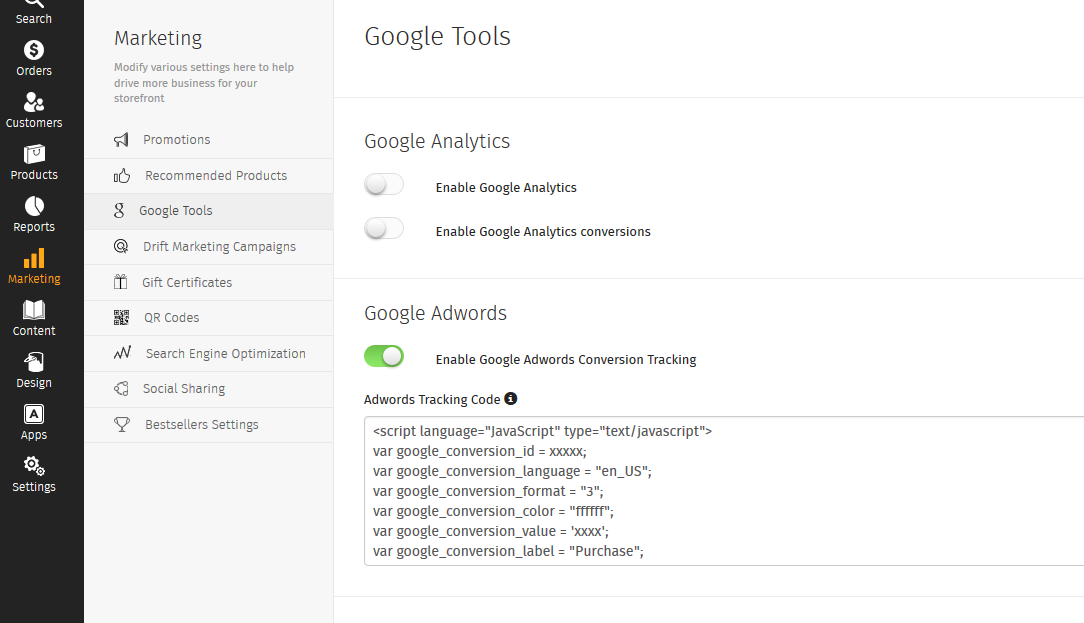Screen dimensions: 1084x623
Task: Click the Promotions megaphone icon
Action: click(x=121, y=140)
